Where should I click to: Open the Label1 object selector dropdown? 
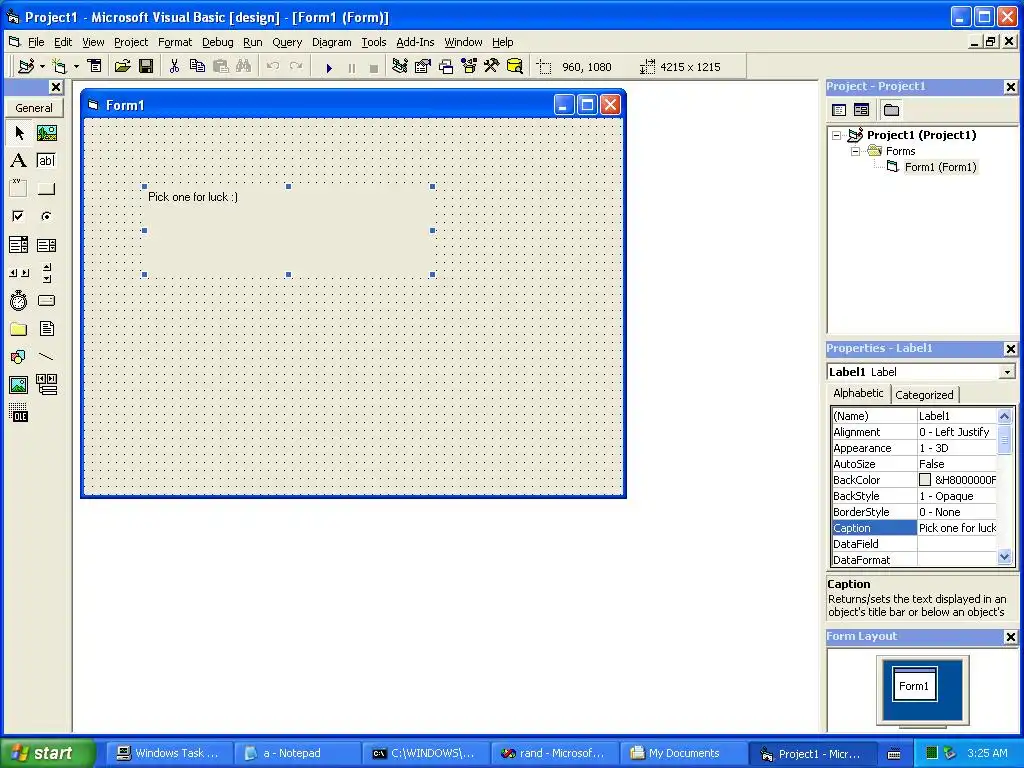pos(1007,372)
